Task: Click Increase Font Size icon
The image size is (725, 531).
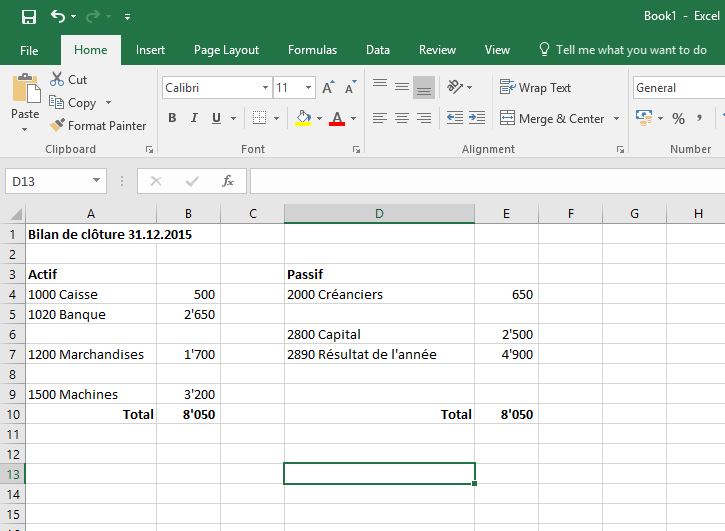Action: (329, 88)
